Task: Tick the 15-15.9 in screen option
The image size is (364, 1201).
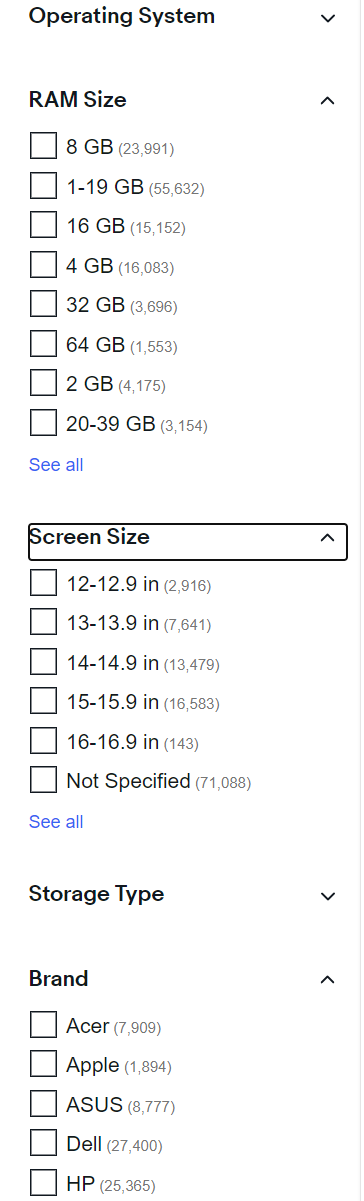Action: pos(43,702)
